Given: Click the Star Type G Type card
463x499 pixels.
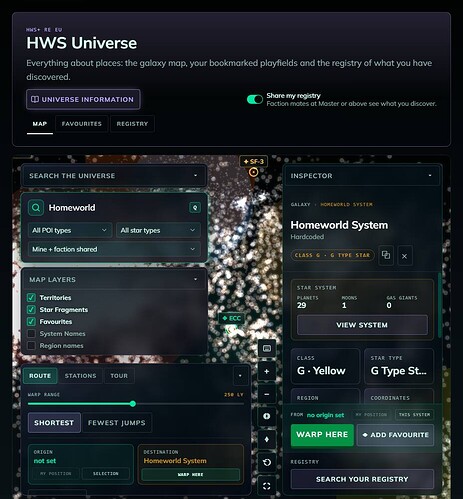Looking at the screenshot, I should tap(399, 366).
